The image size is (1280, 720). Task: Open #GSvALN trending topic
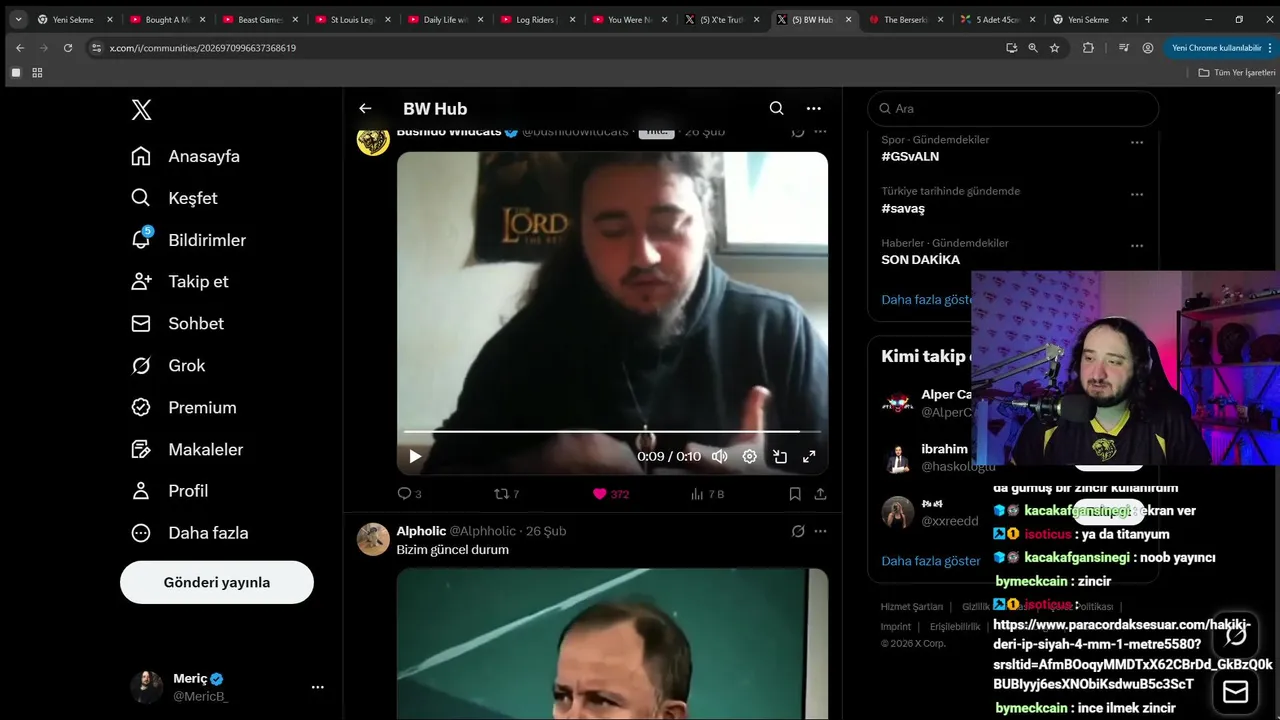point(910,156)
